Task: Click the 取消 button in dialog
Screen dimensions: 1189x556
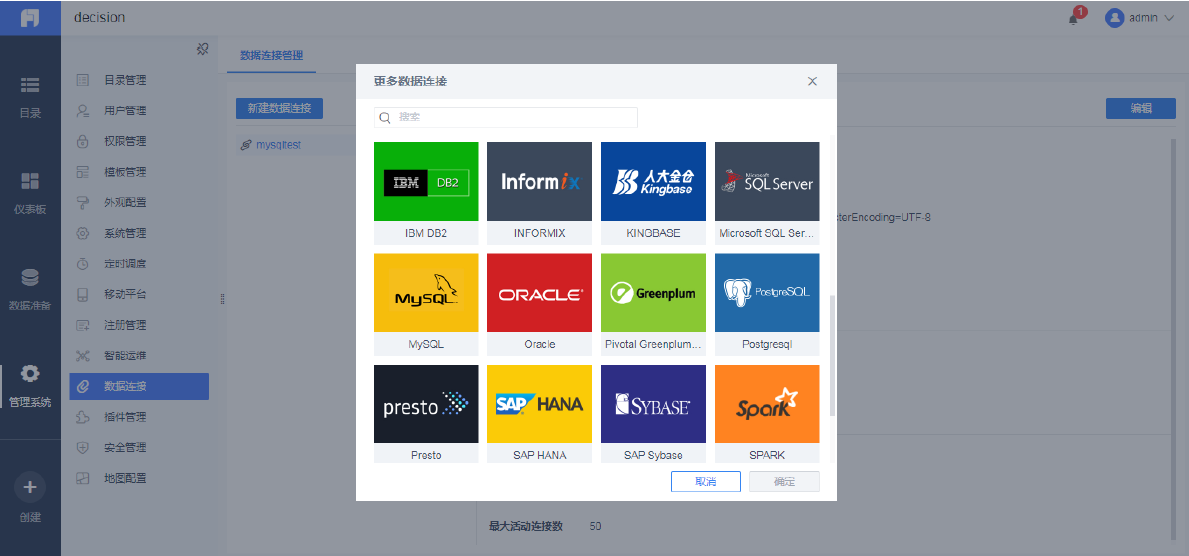Action: pos(706,482)
